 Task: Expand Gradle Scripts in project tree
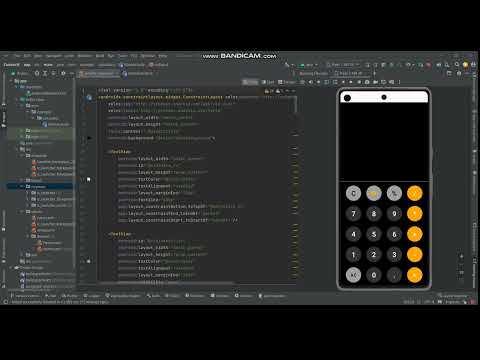[11, 267]
